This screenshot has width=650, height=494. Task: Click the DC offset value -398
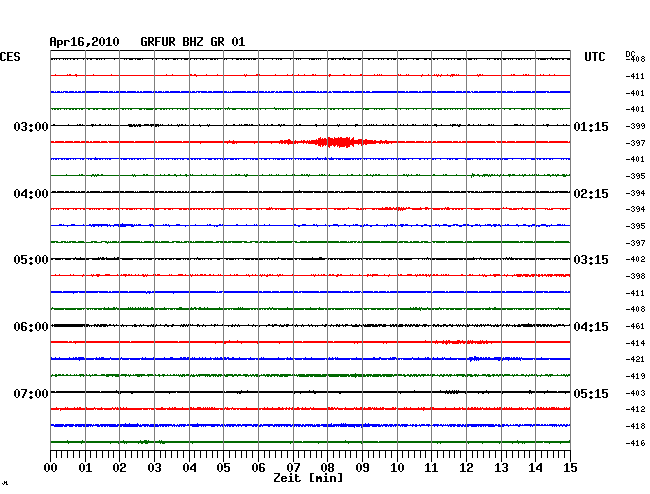[x=635, y=276]
